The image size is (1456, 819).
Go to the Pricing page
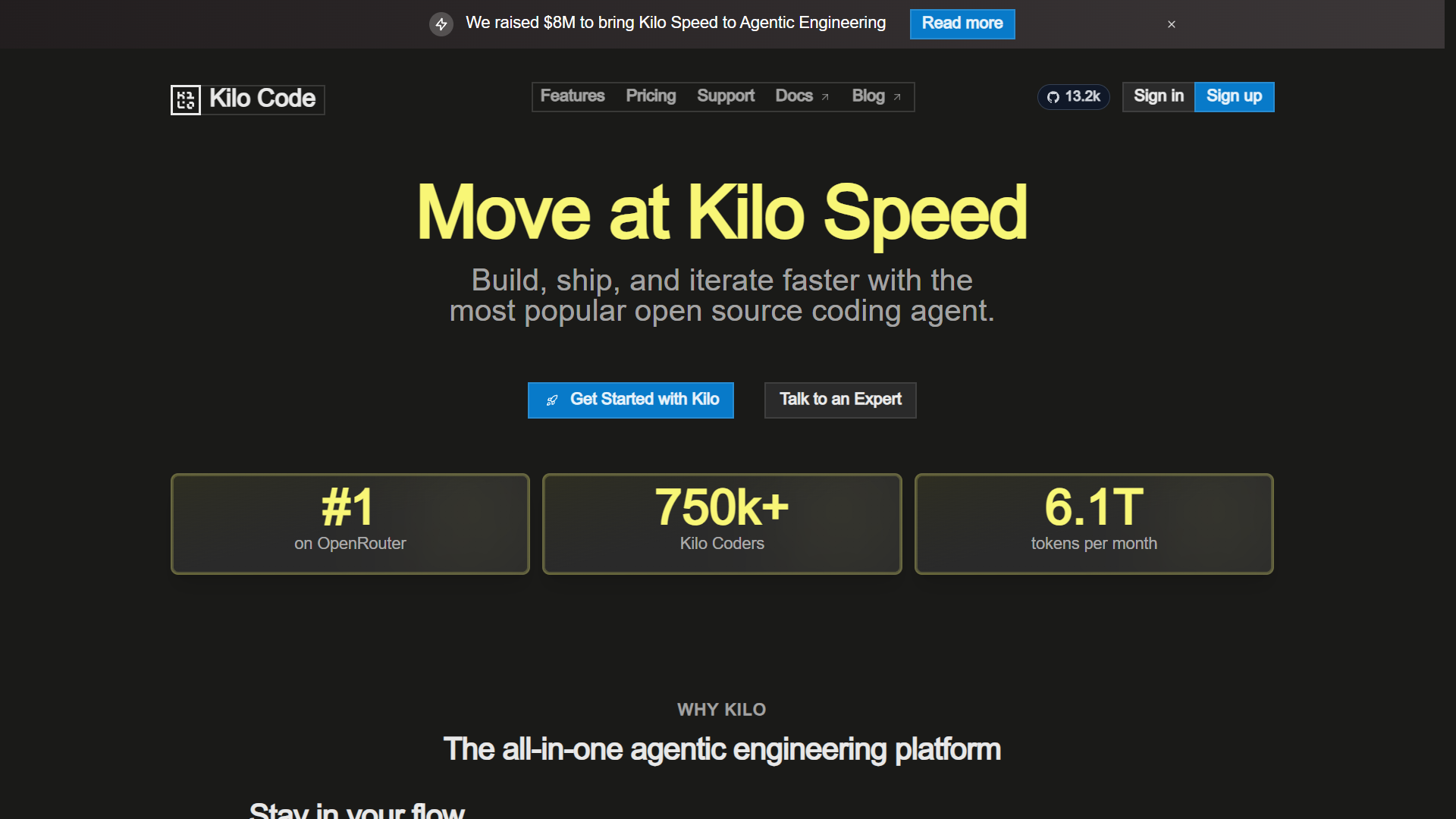click(651, 96)
